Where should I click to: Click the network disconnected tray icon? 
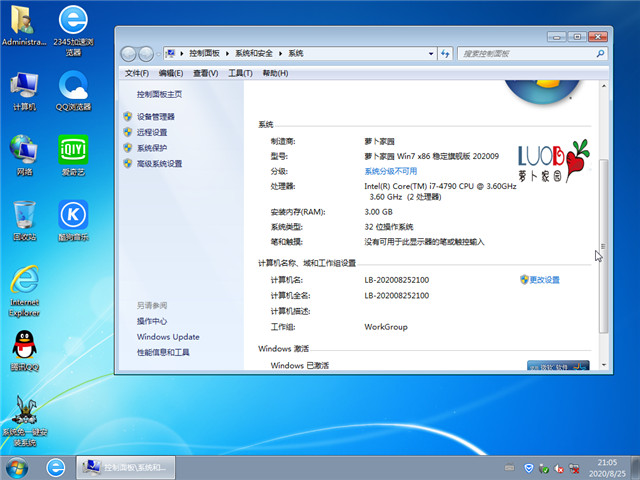pos(574,469)
